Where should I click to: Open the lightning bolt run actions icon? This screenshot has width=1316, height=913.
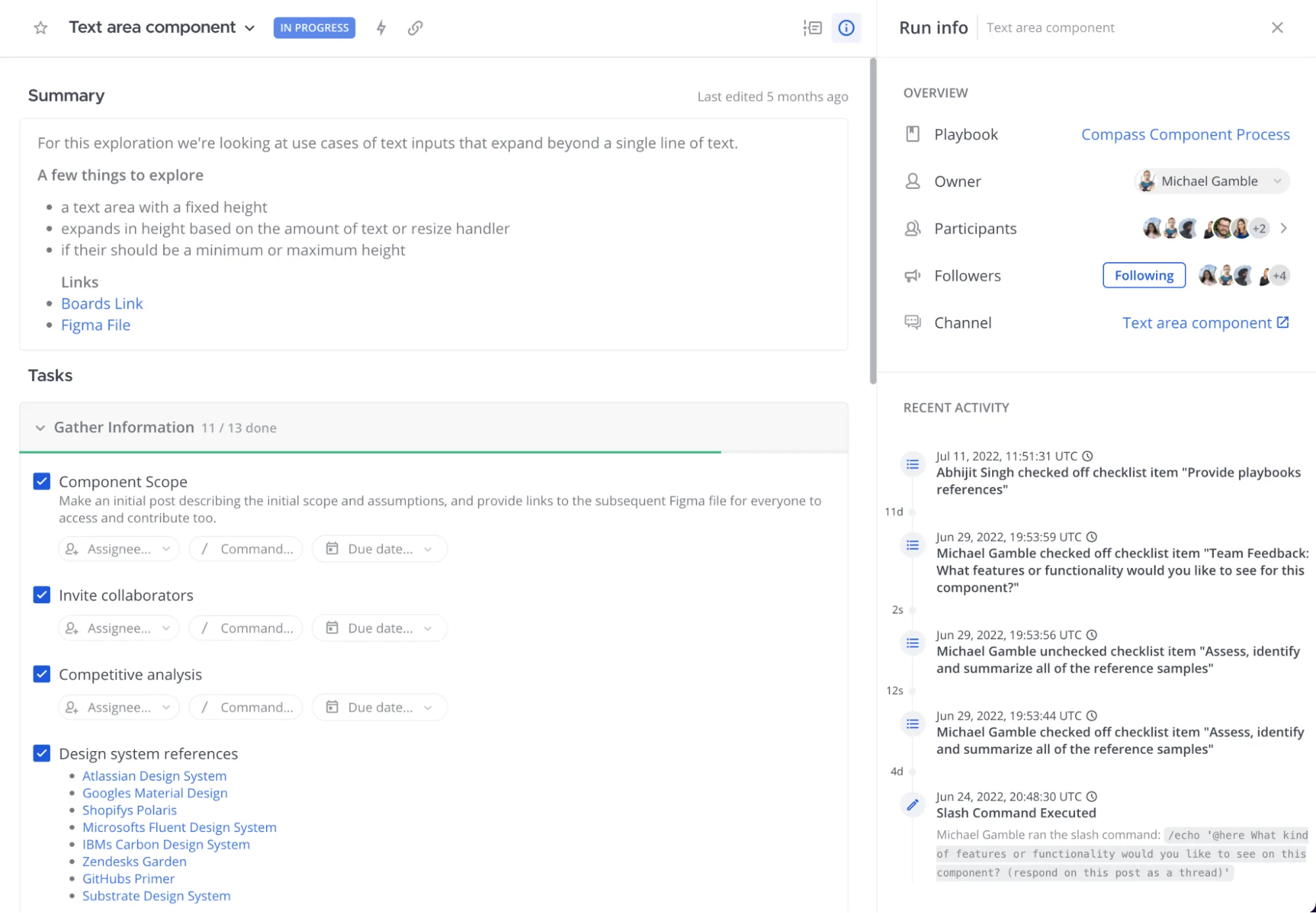(x=381, y=28)
